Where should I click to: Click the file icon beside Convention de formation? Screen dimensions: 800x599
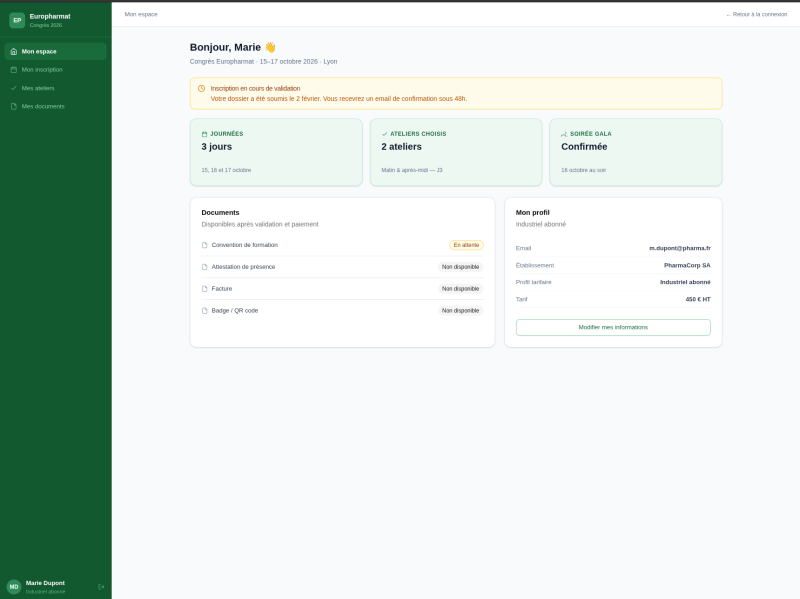[205, 245]
